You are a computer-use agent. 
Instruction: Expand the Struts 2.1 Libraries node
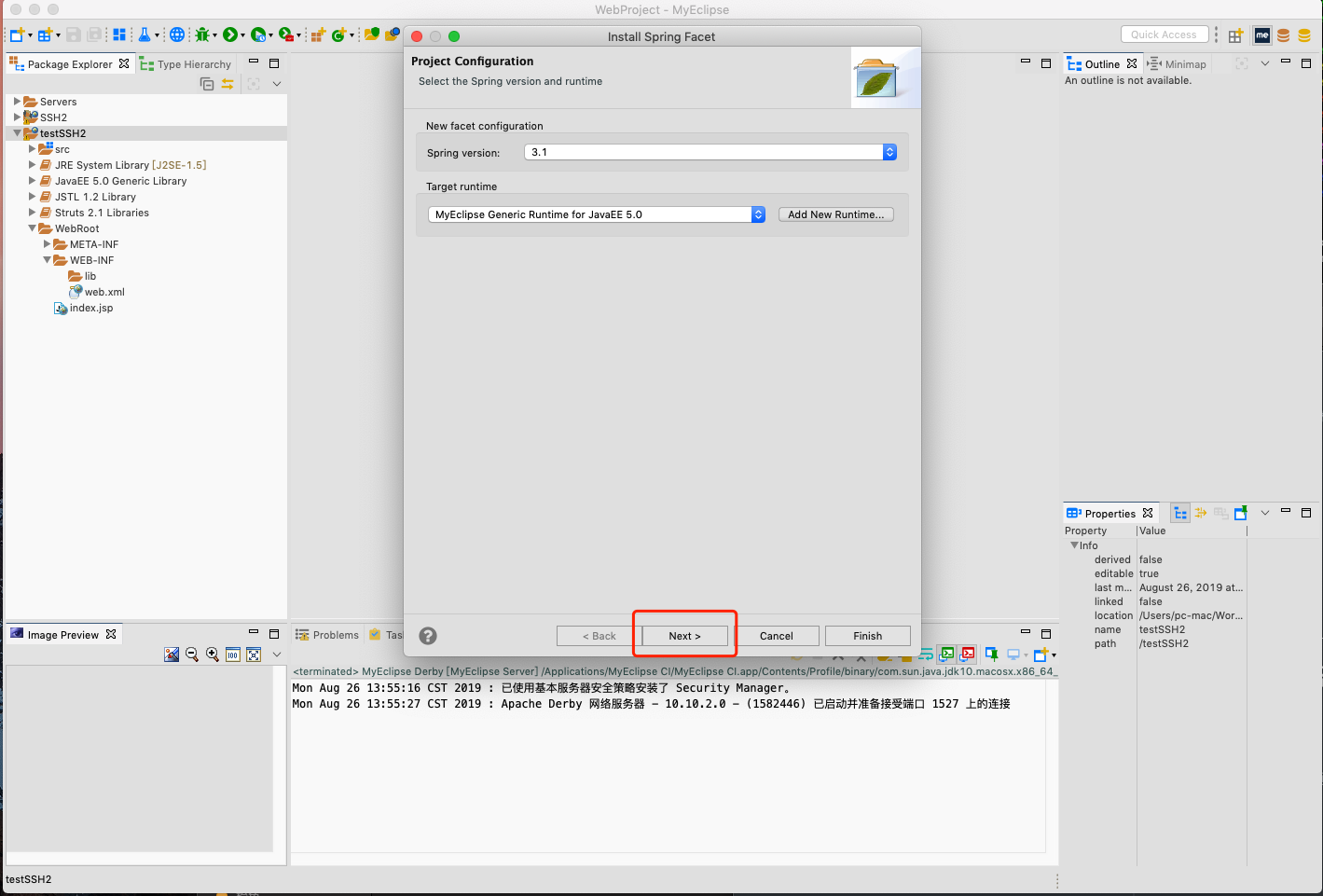tap(32, 213)
